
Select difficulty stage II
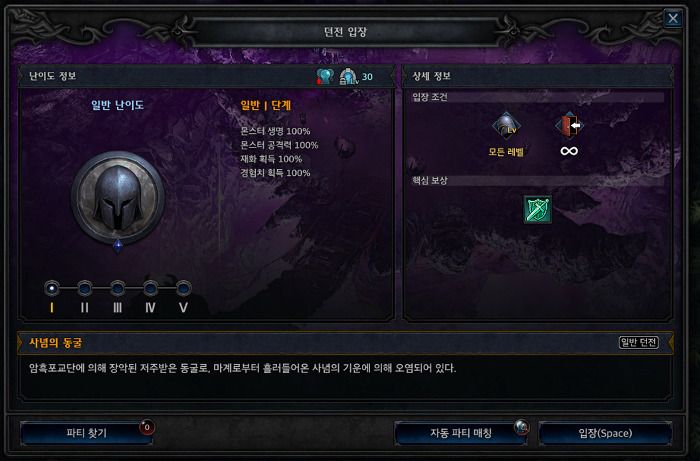click(85, 288)
